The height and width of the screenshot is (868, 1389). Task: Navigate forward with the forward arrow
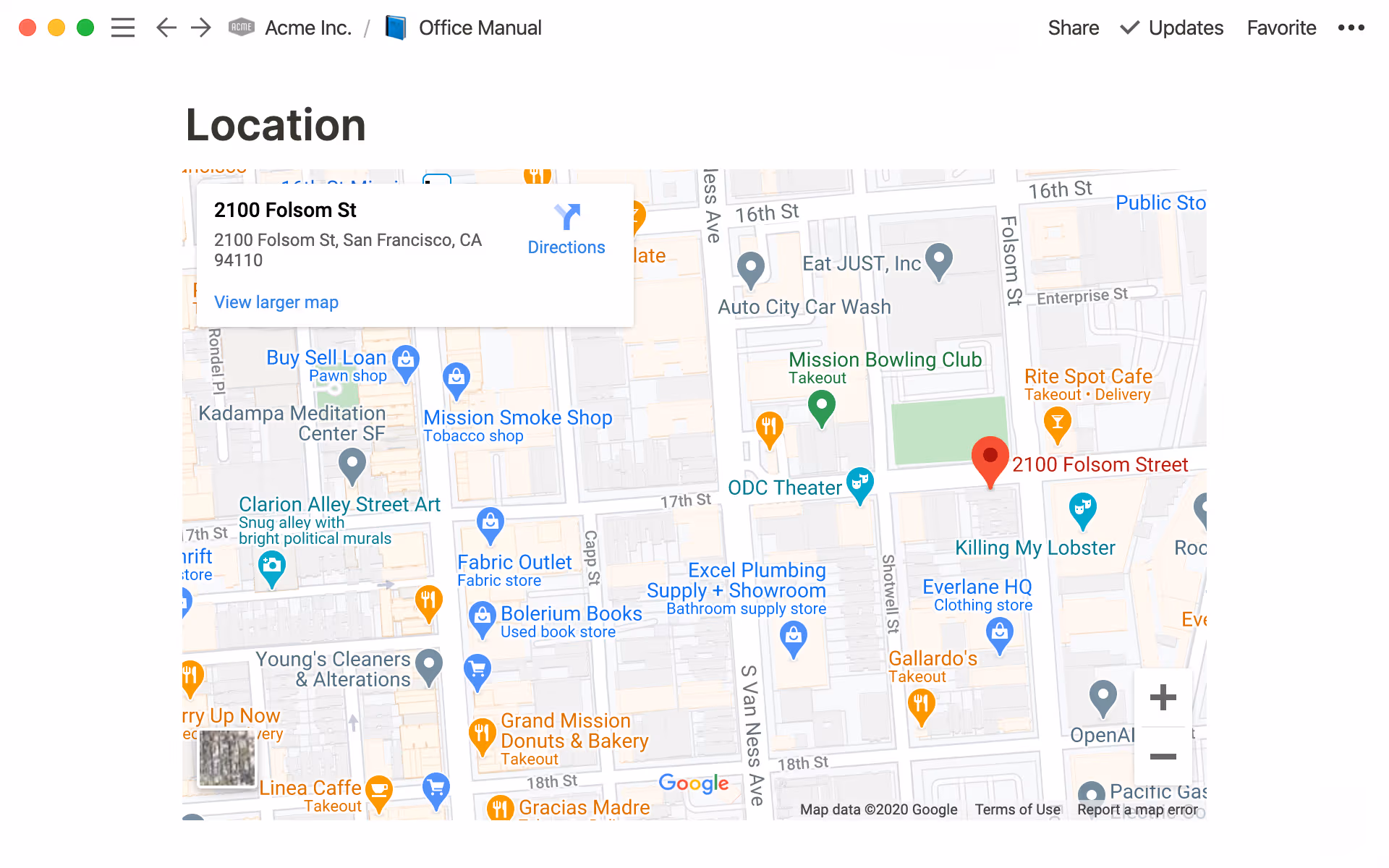pos(200,27)
